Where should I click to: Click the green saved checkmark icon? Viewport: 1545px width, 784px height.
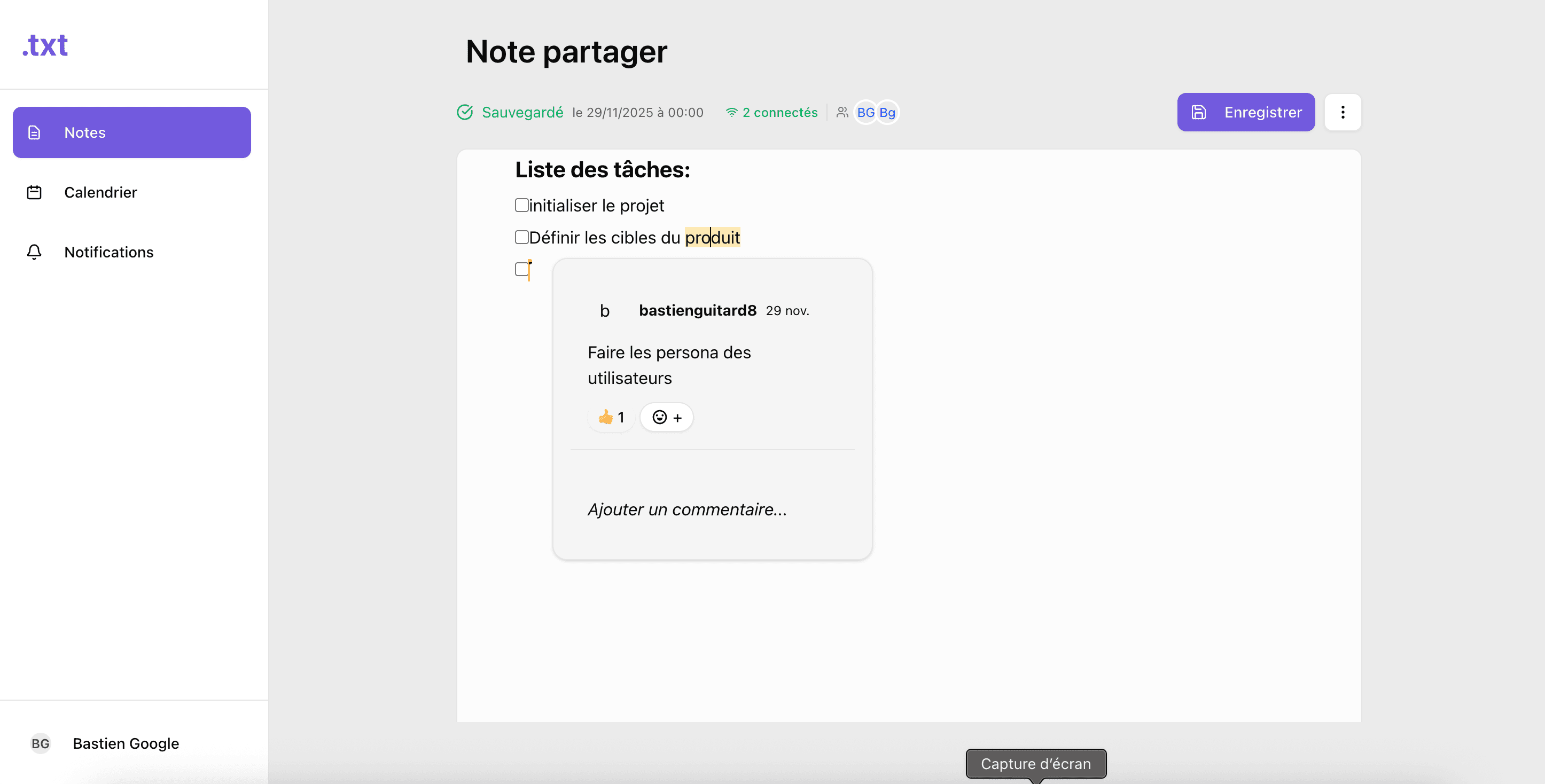click(x=465, y=112)
